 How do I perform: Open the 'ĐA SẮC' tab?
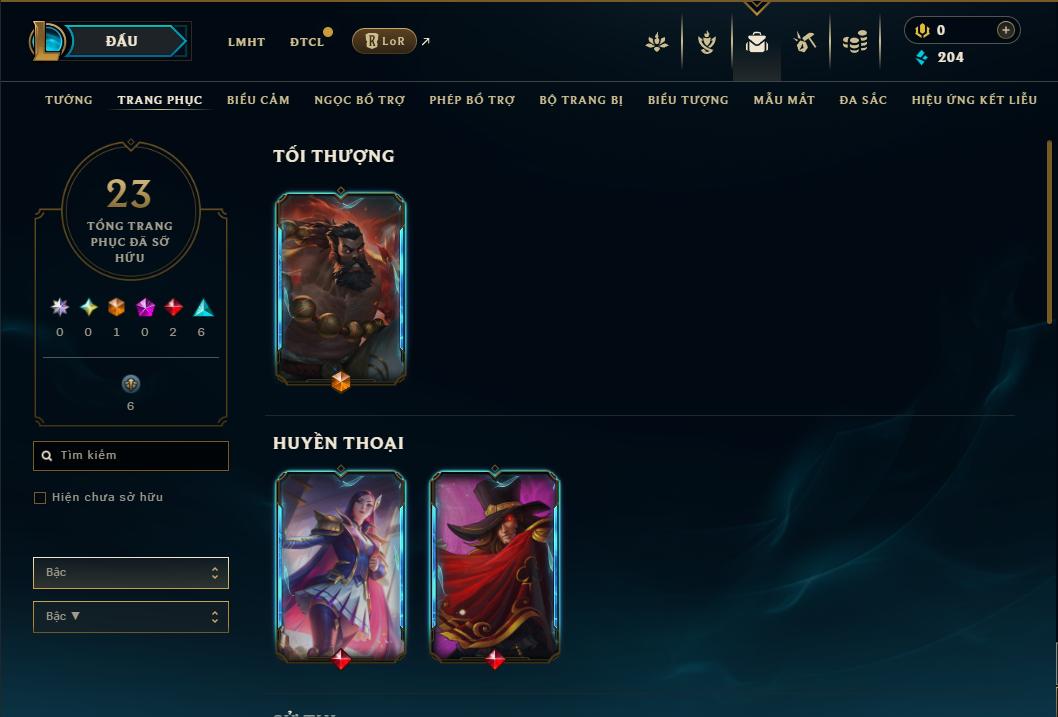[x=863, y=100]
